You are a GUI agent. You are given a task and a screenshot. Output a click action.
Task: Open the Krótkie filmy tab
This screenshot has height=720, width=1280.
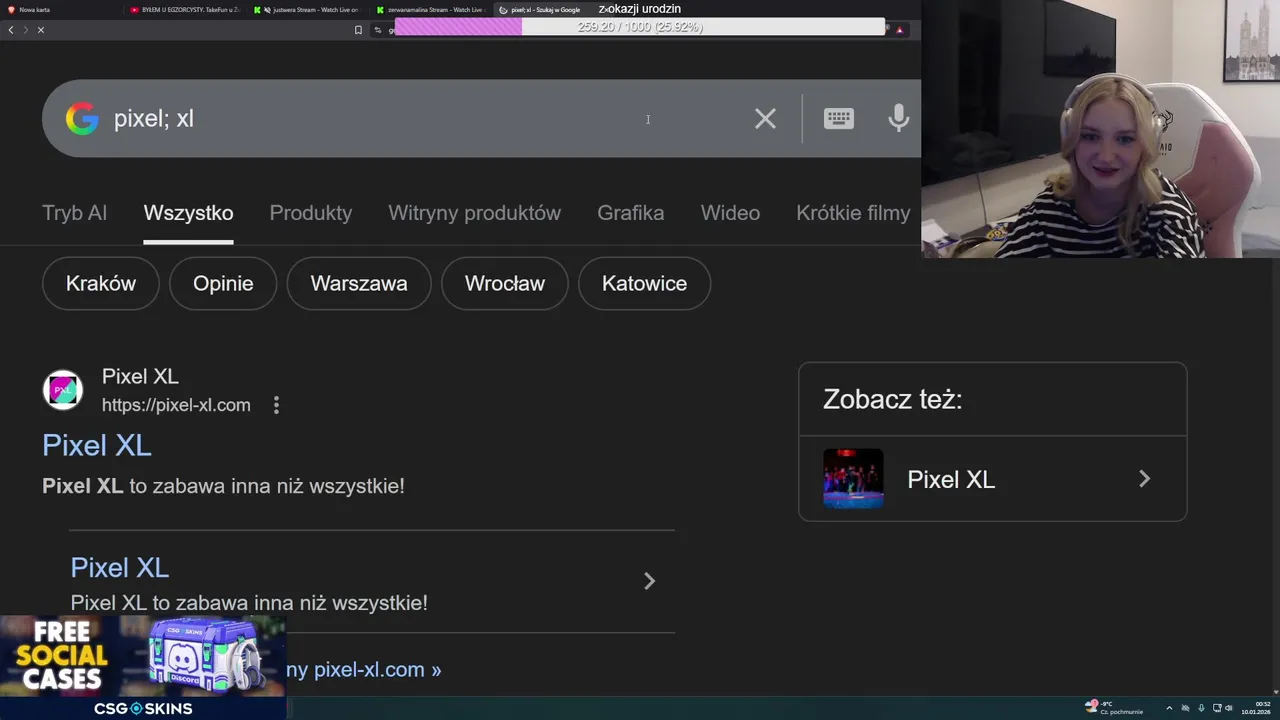pos(853,213)
